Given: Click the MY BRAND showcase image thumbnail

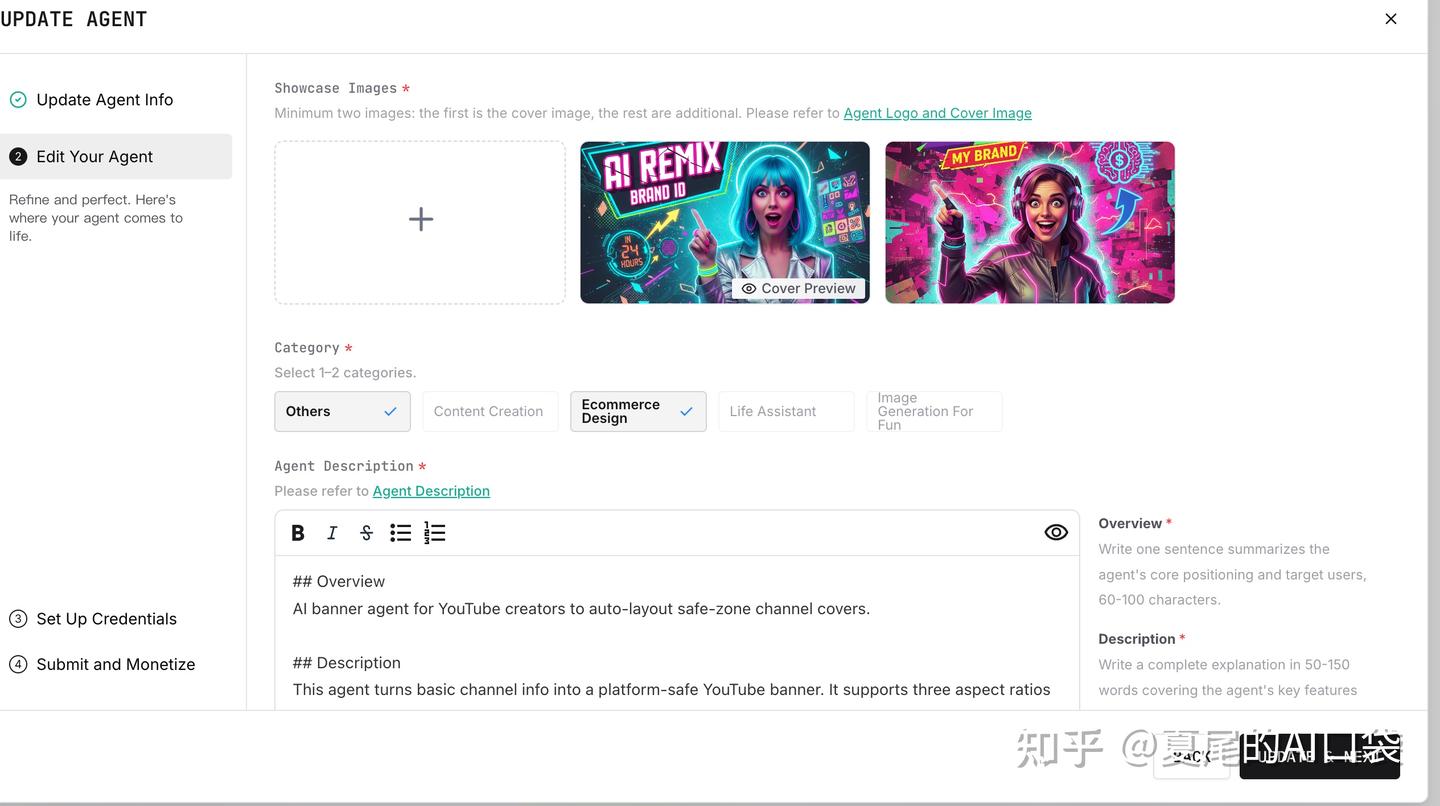Looking at the screenshot, I should coord(1029,221).
